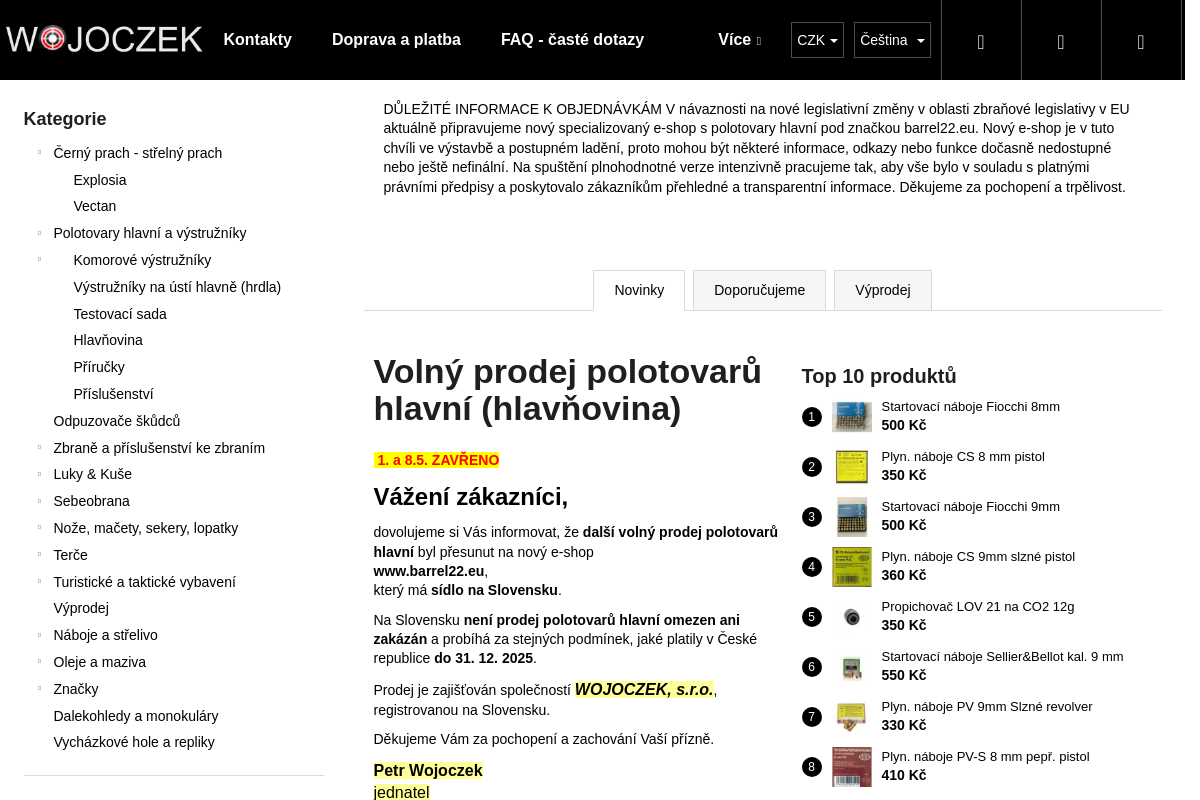
Task: Click Plyn. náboje PV 9mm Slzné revolver thumbnail
Action: [852, 717]
